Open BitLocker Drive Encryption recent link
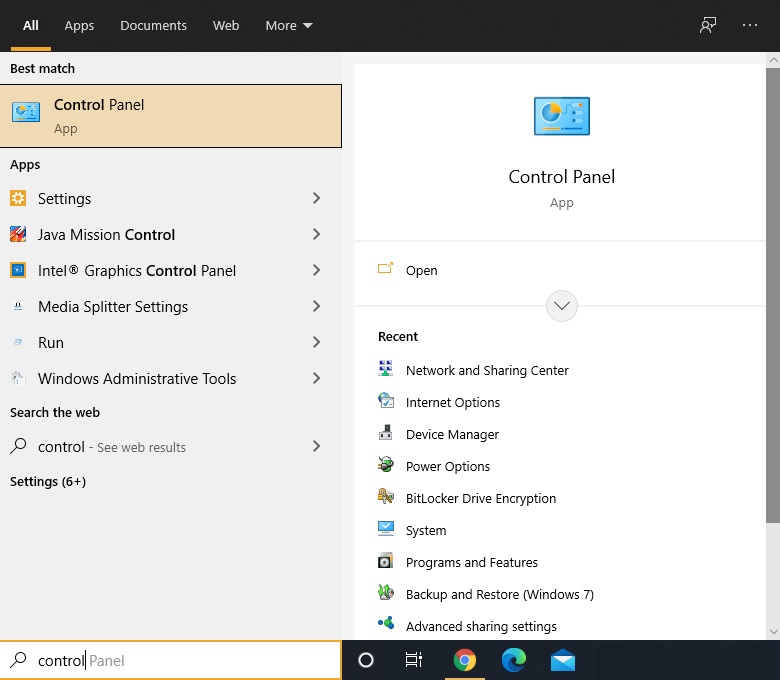Screen dimensions: 780x680 [481, 498]
